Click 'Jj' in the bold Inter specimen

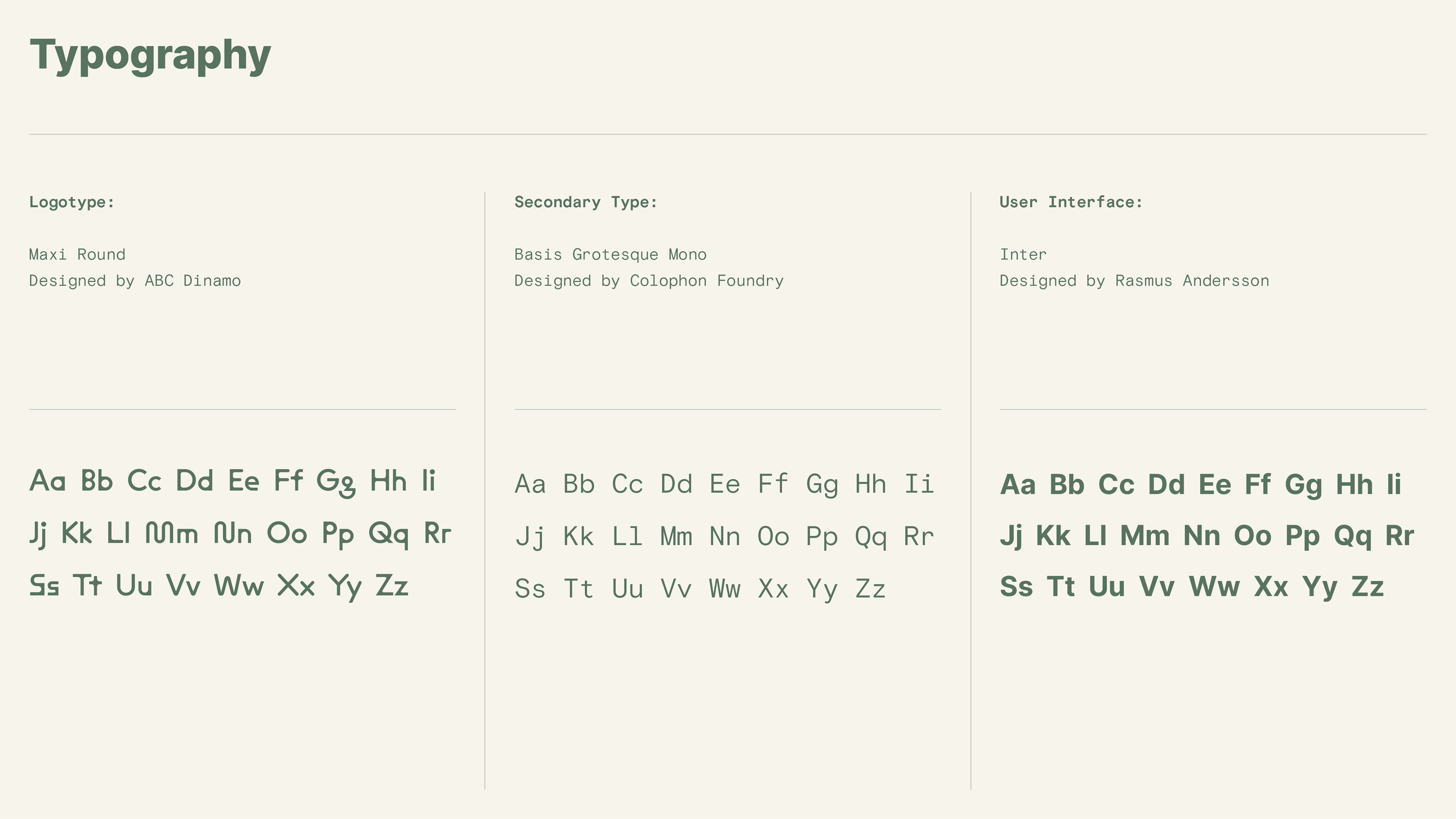1011,537
